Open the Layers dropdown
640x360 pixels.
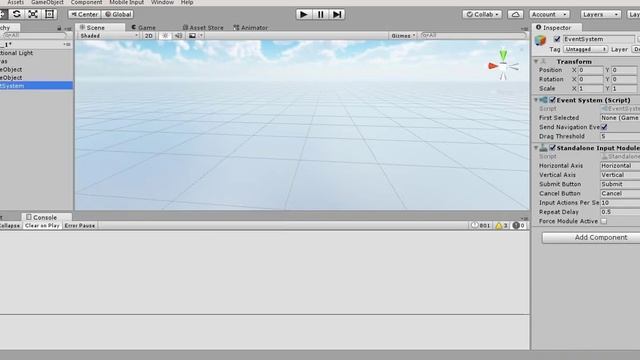click(600, 14)
